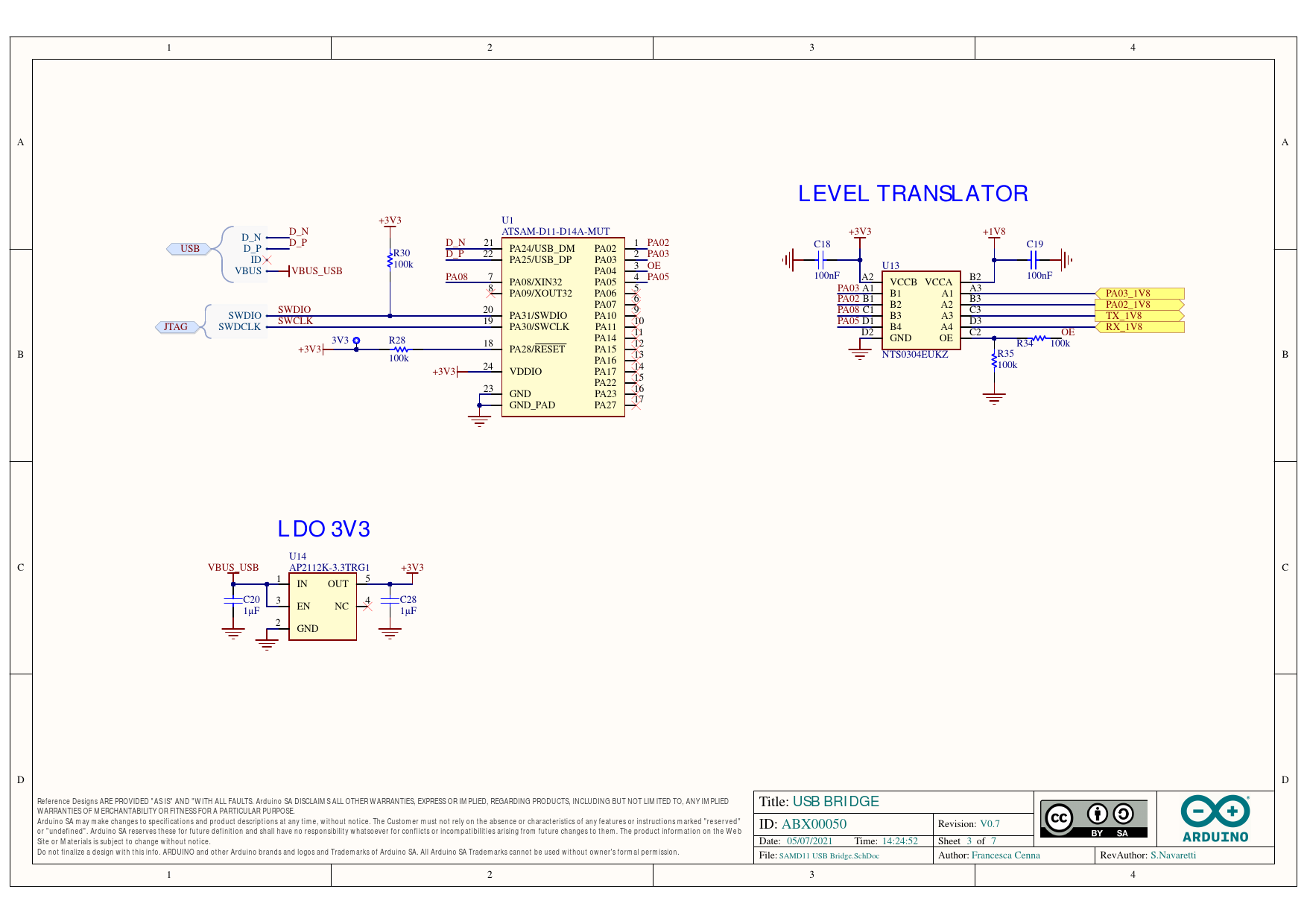Select the USB port connector symbol

(189, 249)
